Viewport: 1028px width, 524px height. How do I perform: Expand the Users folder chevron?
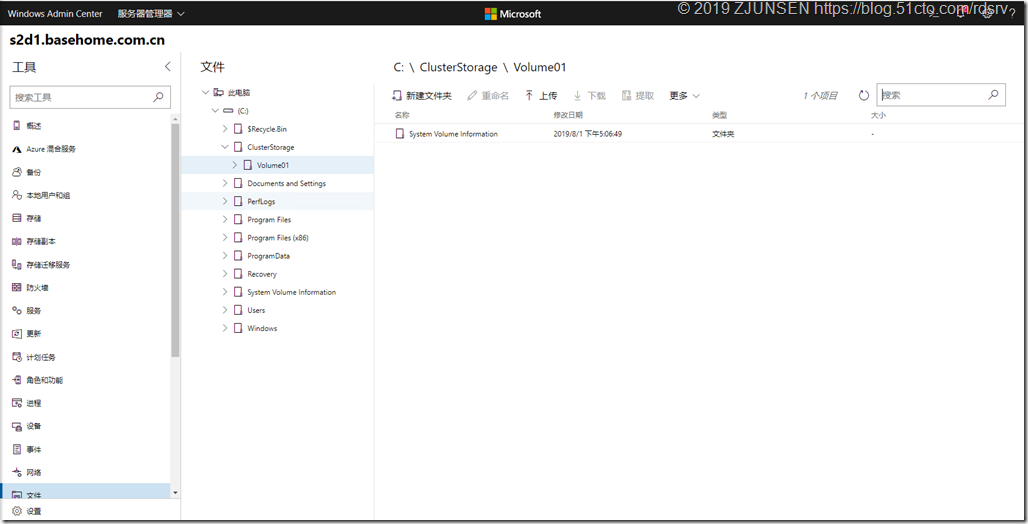[x=225, y=310]
